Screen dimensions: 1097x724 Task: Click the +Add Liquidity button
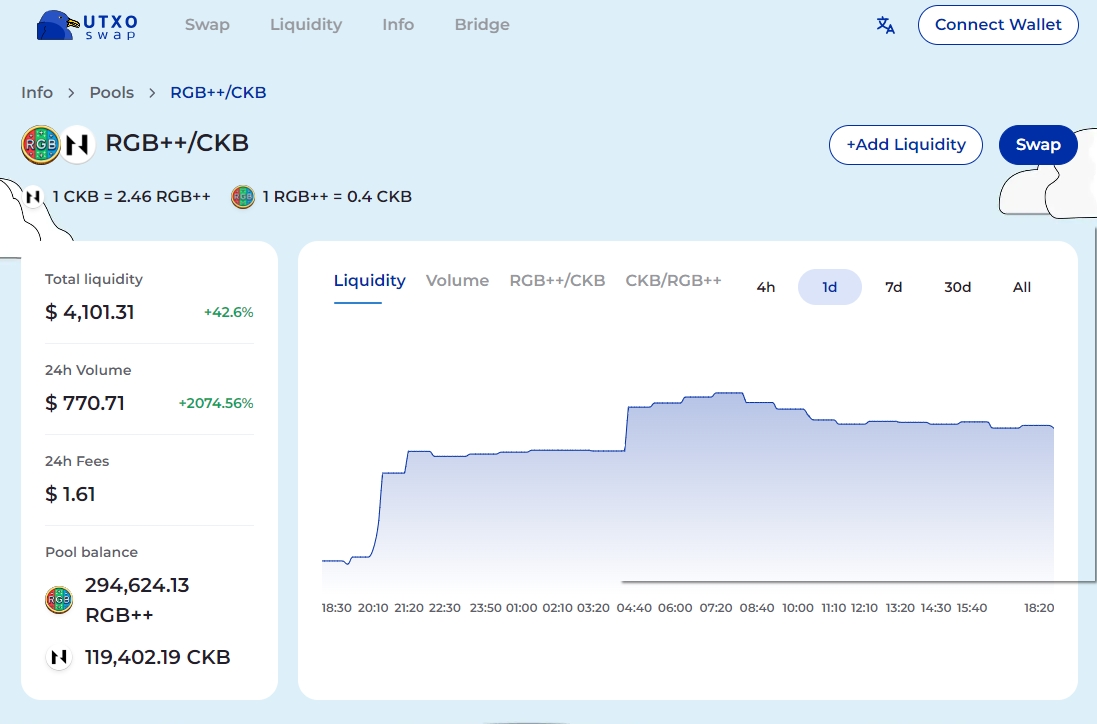pyautogui.click(x=906, y=145)
